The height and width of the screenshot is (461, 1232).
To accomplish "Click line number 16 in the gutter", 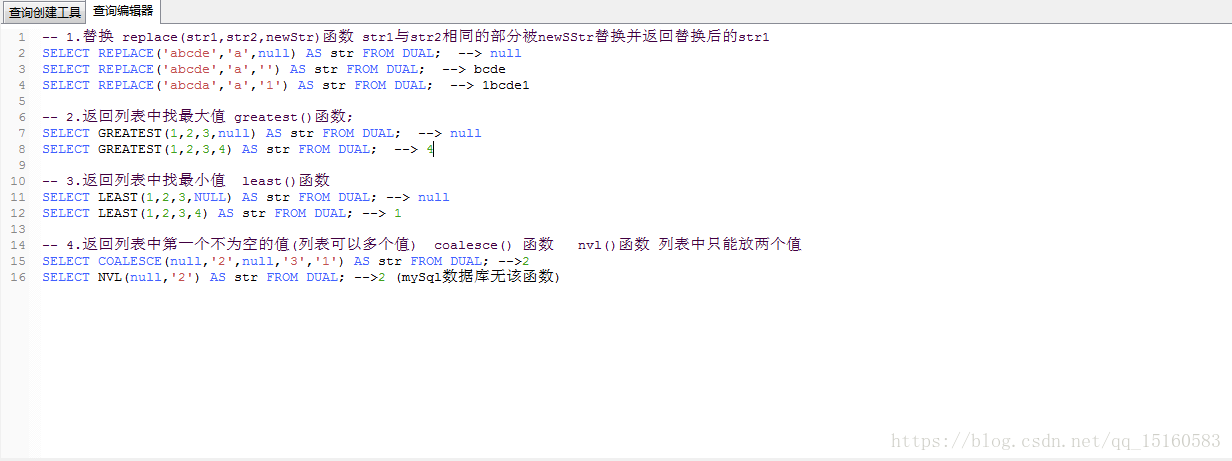I will click(x=18, y=277).
